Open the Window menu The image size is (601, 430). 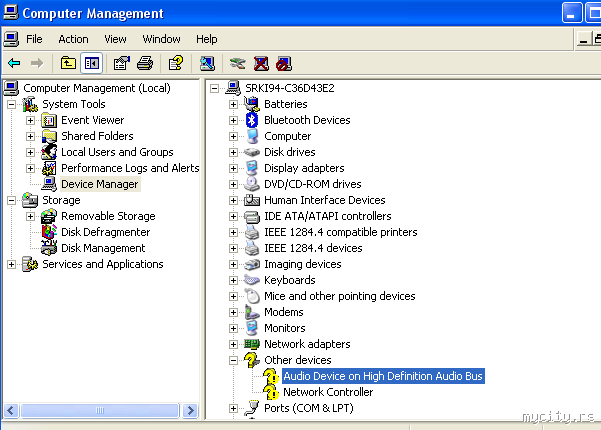coord(161,39)
